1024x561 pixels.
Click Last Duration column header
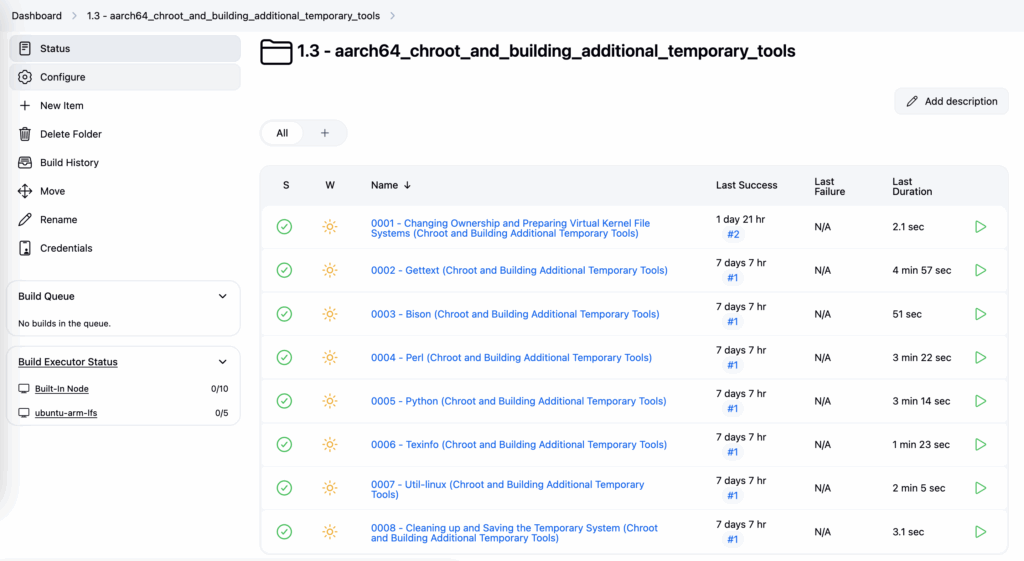[x=912, y=187]
